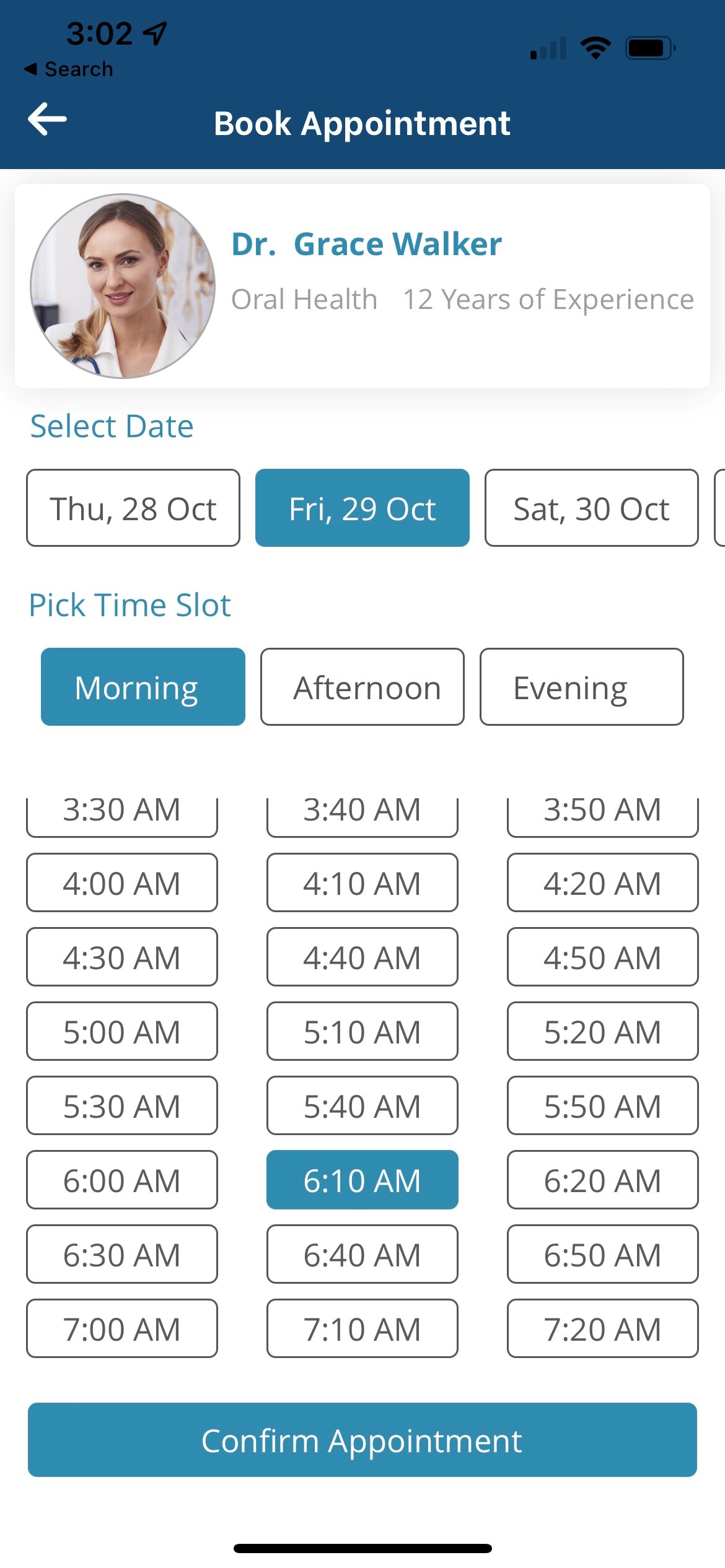Choose Sat, 30 Oct date
Image resolution: width=725 pixels, height=1568 pixels.
[x=591, y=508]
